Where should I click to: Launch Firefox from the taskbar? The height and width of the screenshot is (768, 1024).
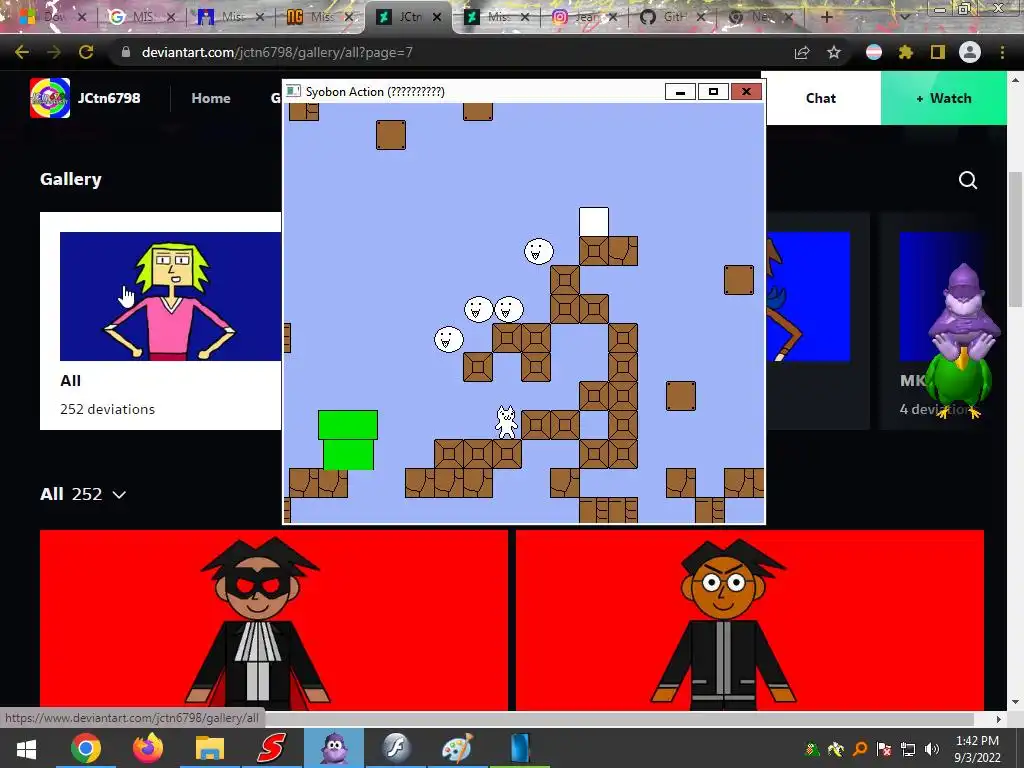(x=148, y=748)
